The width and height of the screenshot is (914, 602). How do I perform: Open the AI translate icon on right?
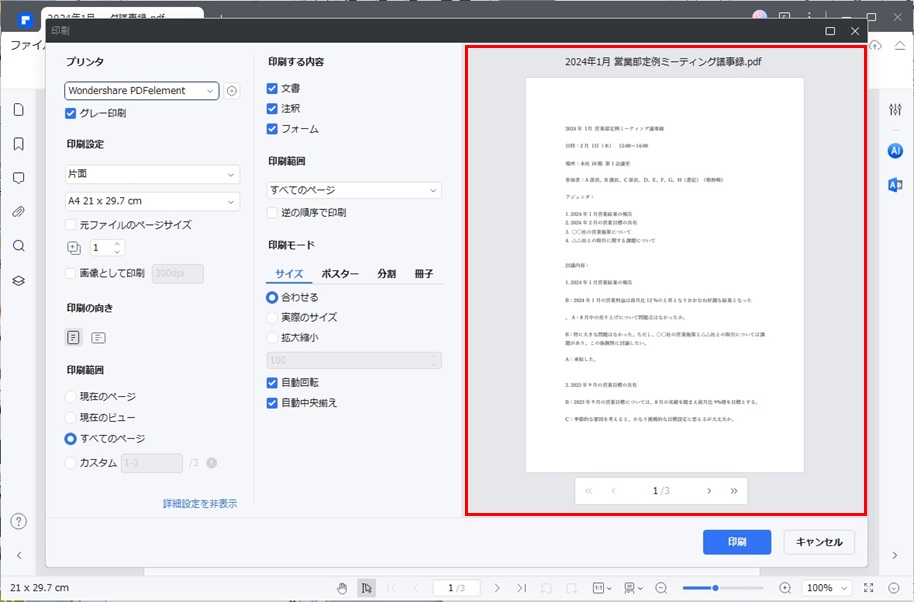click(895, 185)
